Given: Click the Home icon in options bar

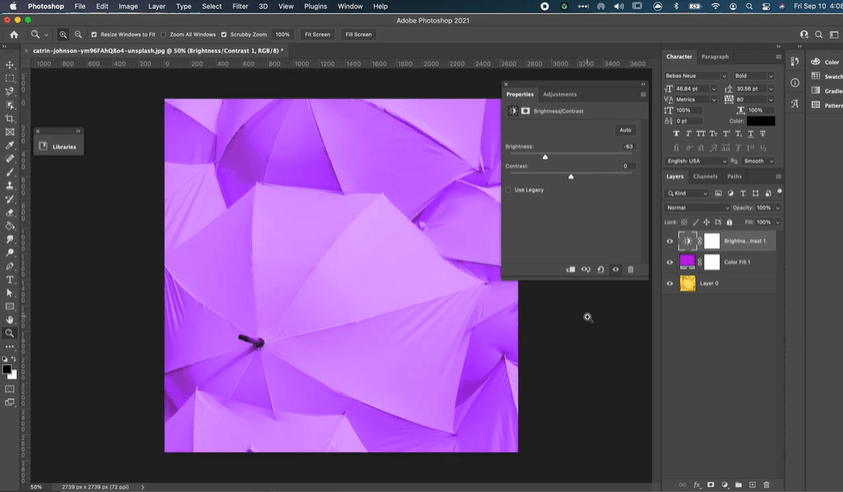Looking at the screenshot, I should click(x=14, y=34).
